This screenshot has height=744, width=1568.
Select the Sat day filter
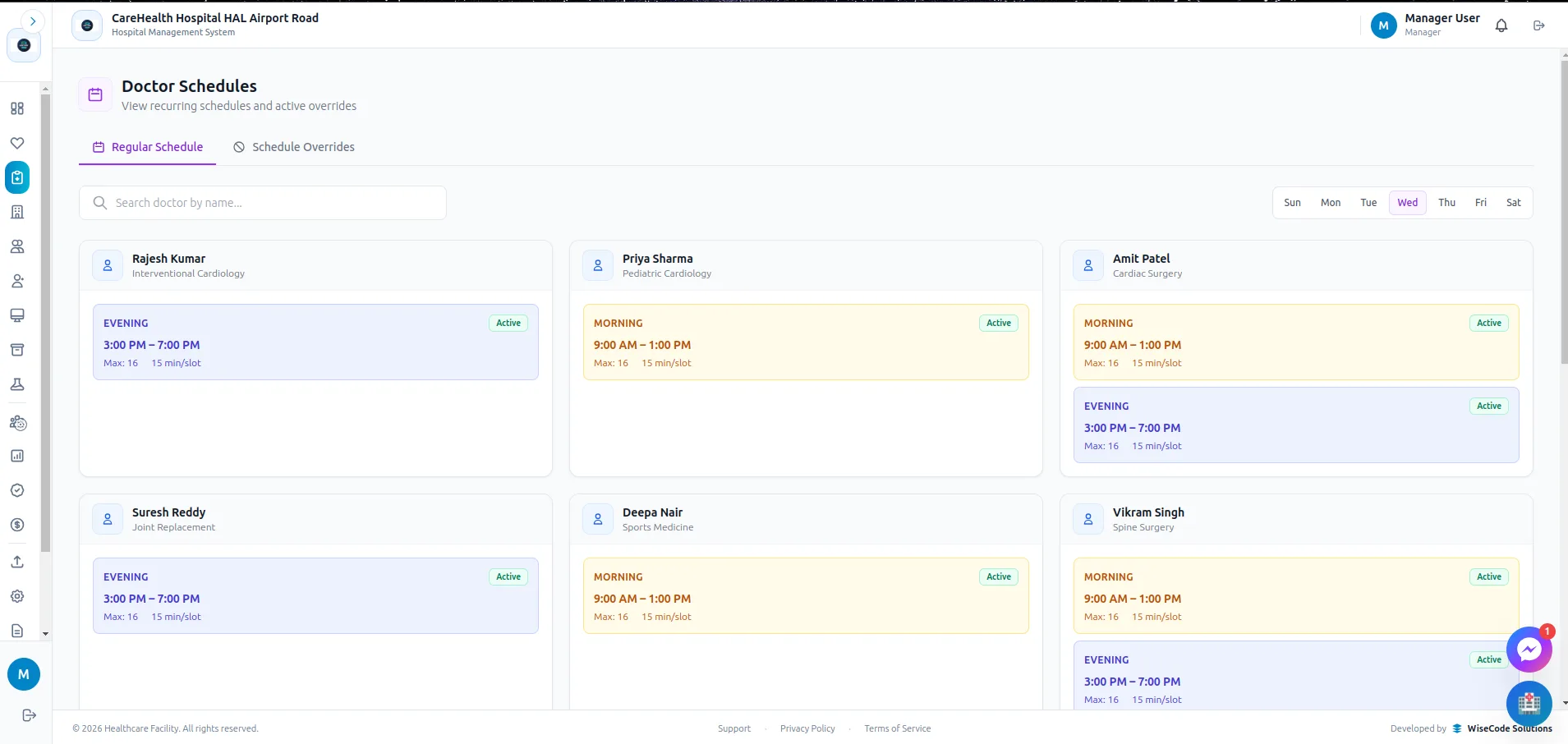coord(1514,203)
